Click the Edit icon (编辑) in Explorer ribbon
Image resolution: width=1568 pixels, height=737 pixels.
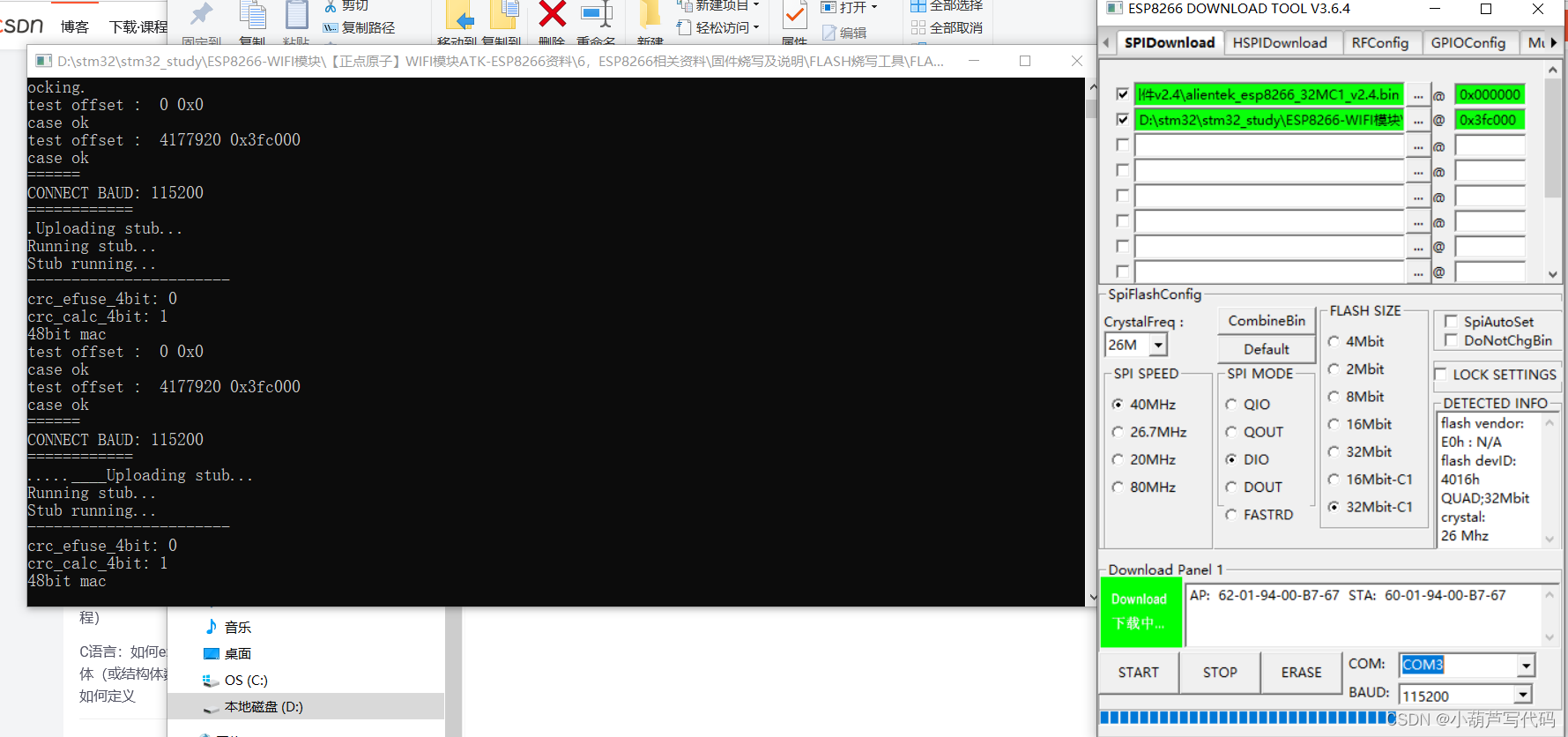click(829, 33)
